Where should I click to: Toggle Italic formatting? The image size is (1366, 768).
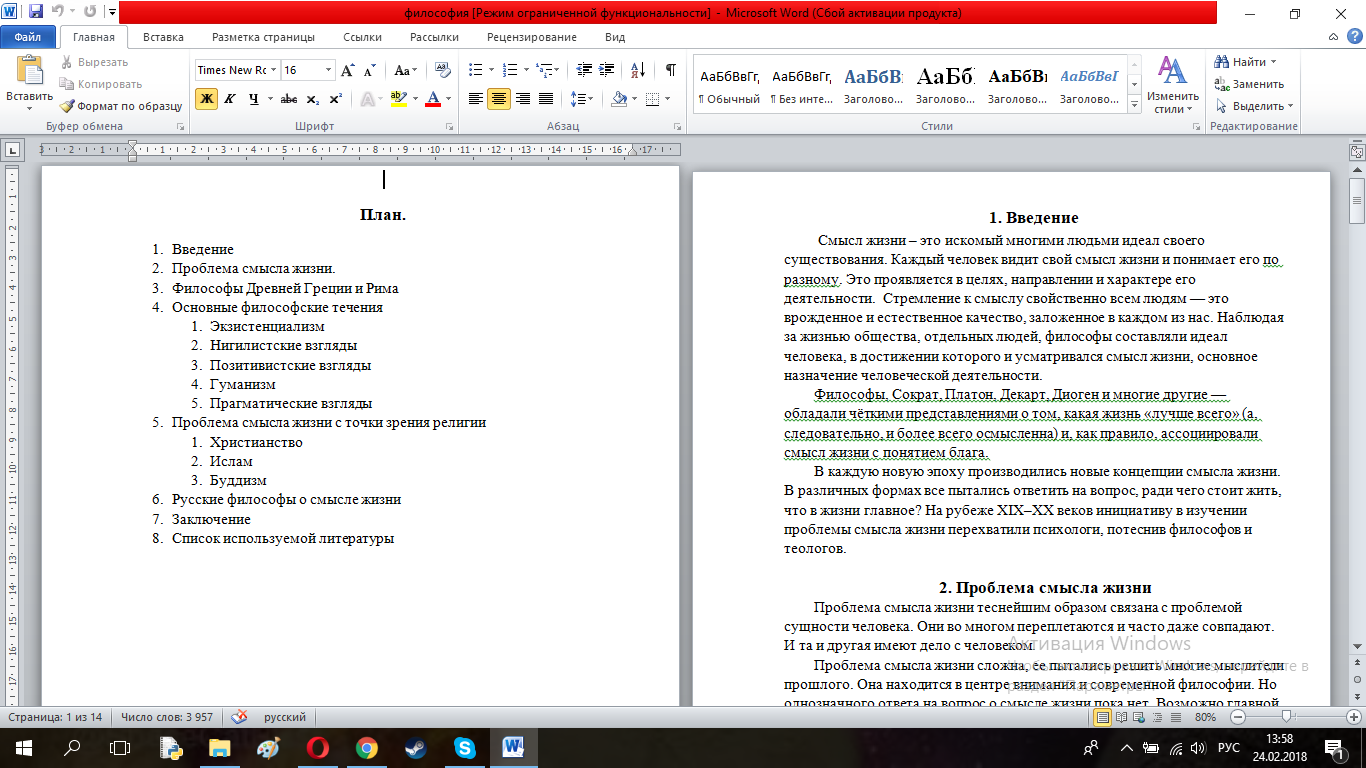coord(230,99)
